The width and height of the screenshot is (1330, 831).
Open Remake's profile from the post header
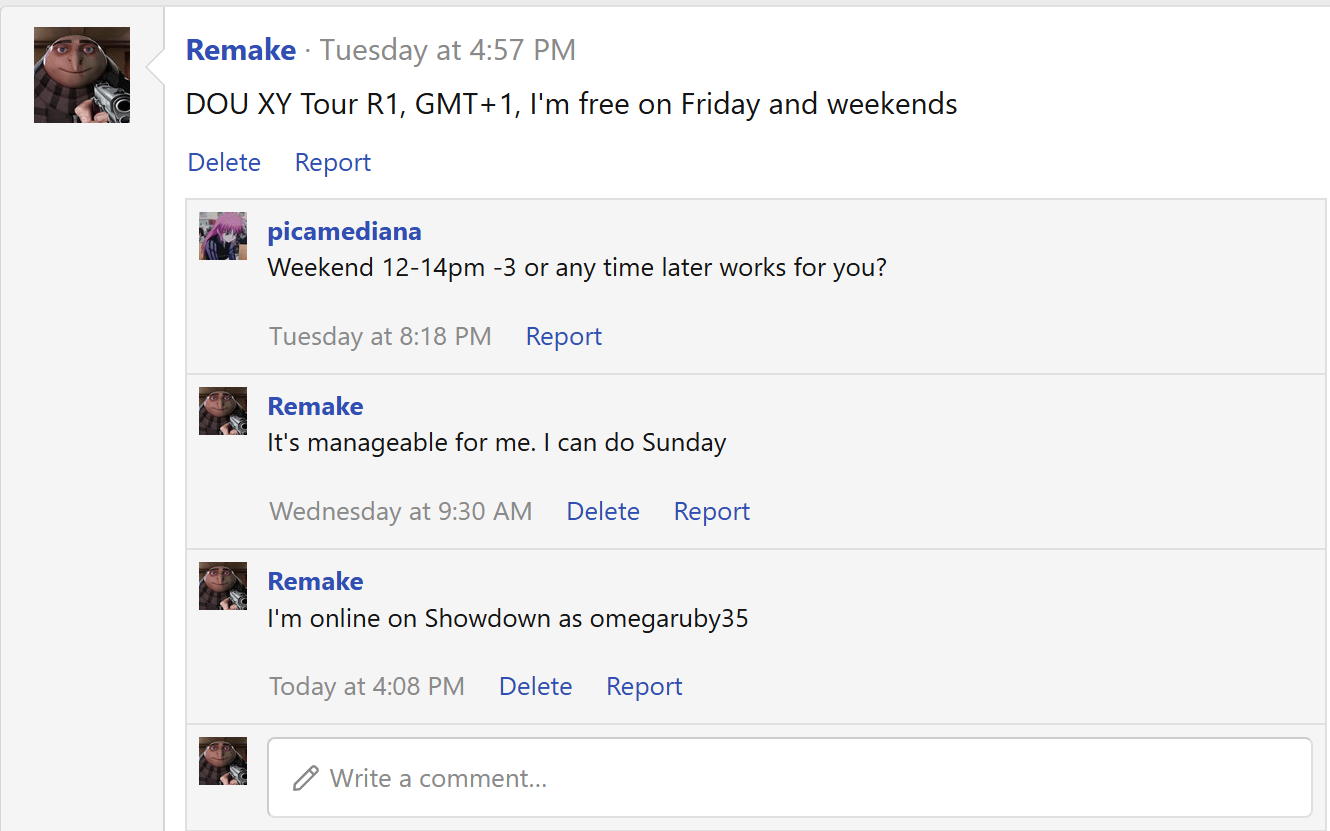point(241,50)
